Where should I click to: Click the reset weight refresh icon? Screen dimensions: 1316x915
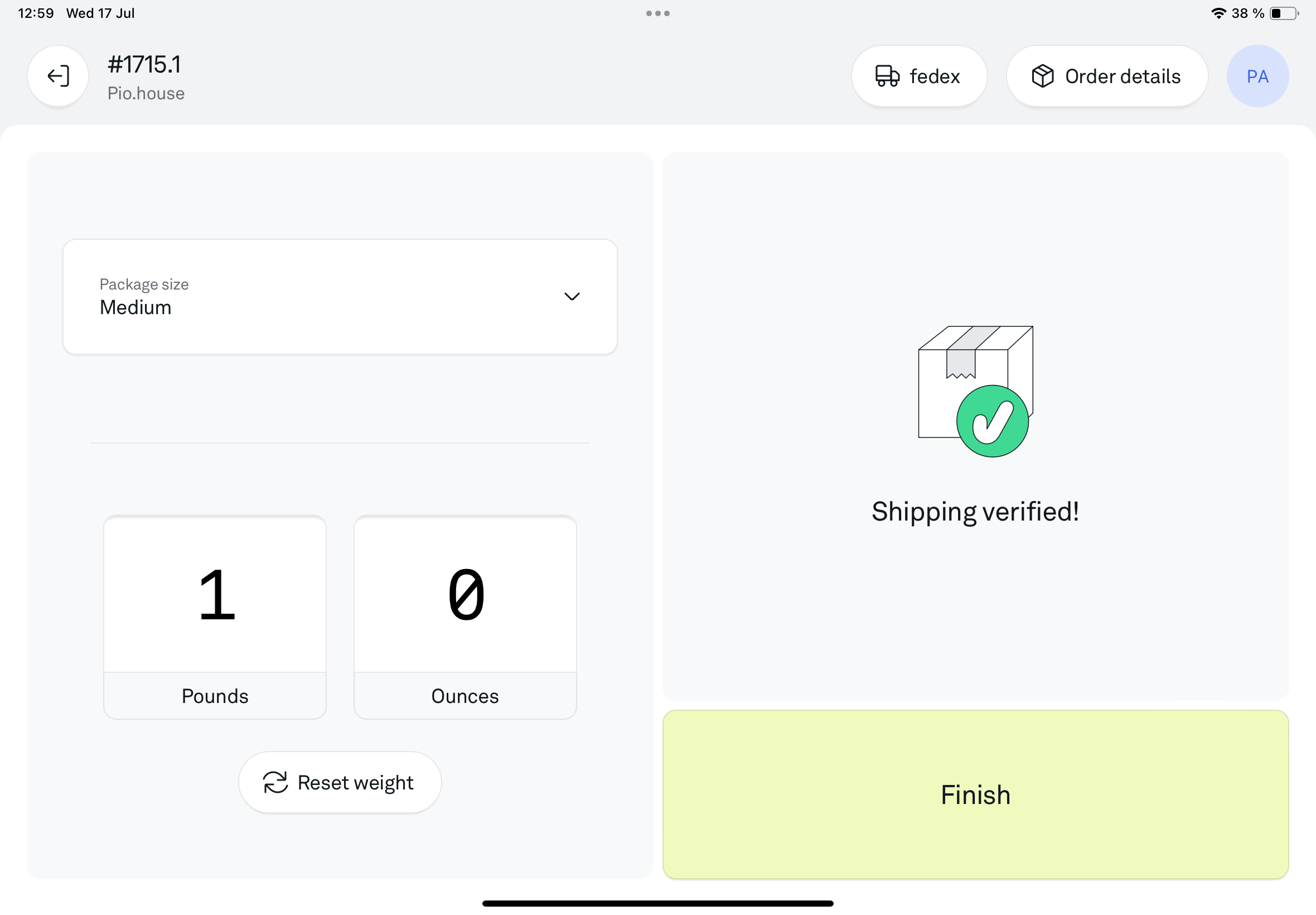275,782
